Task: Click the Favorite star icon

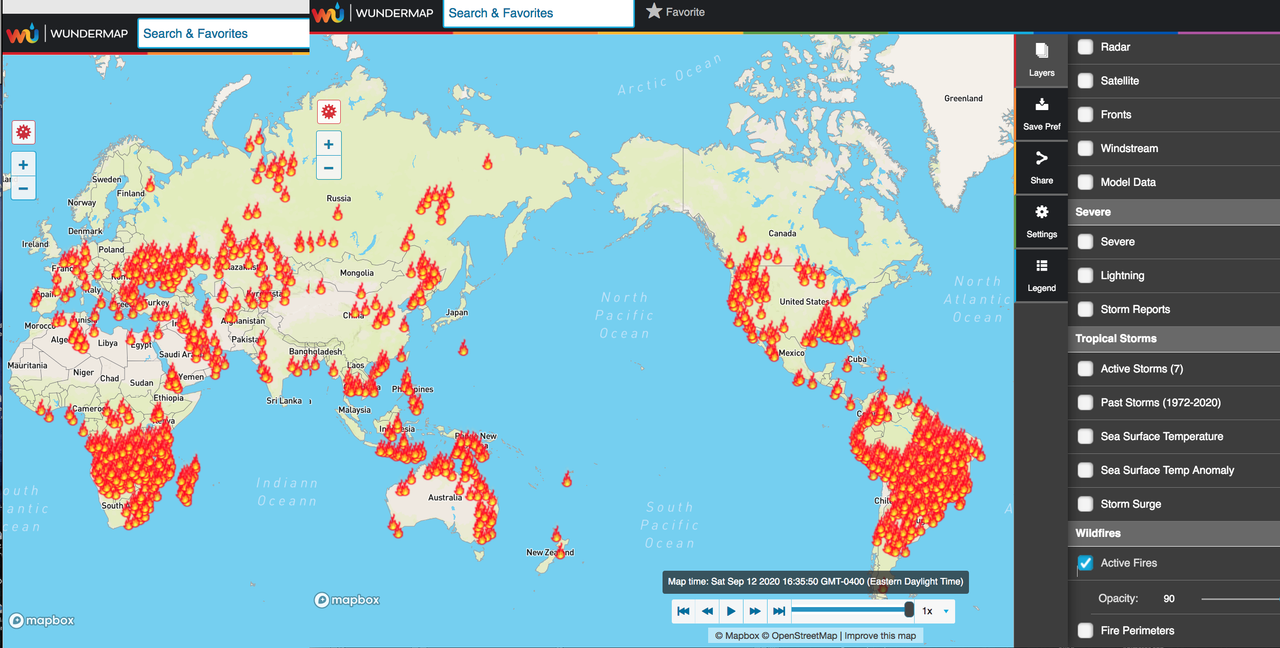Action: (x=654, y=12)
